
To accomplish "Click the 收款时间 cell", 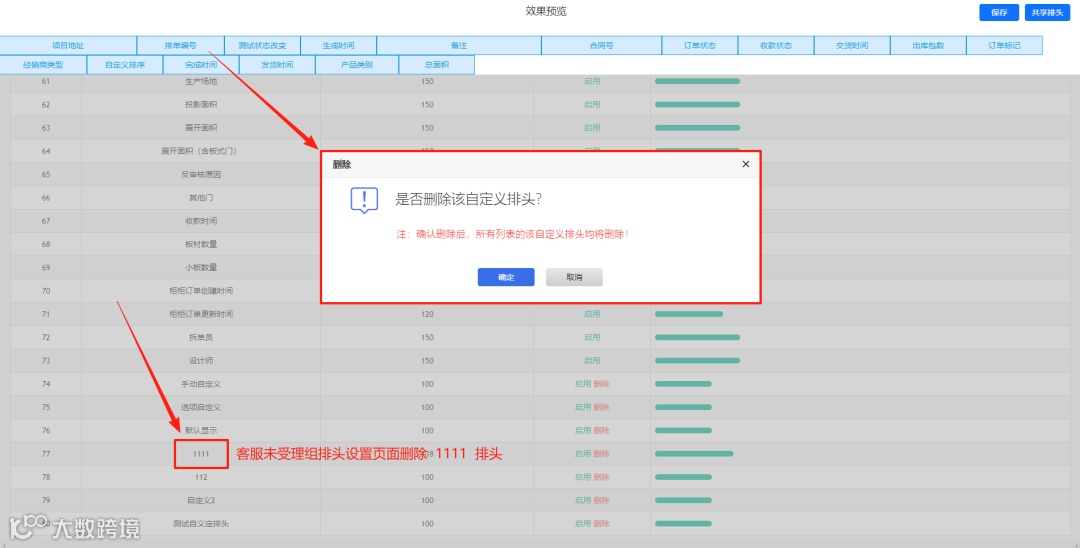I will click(x=201, y=221).
